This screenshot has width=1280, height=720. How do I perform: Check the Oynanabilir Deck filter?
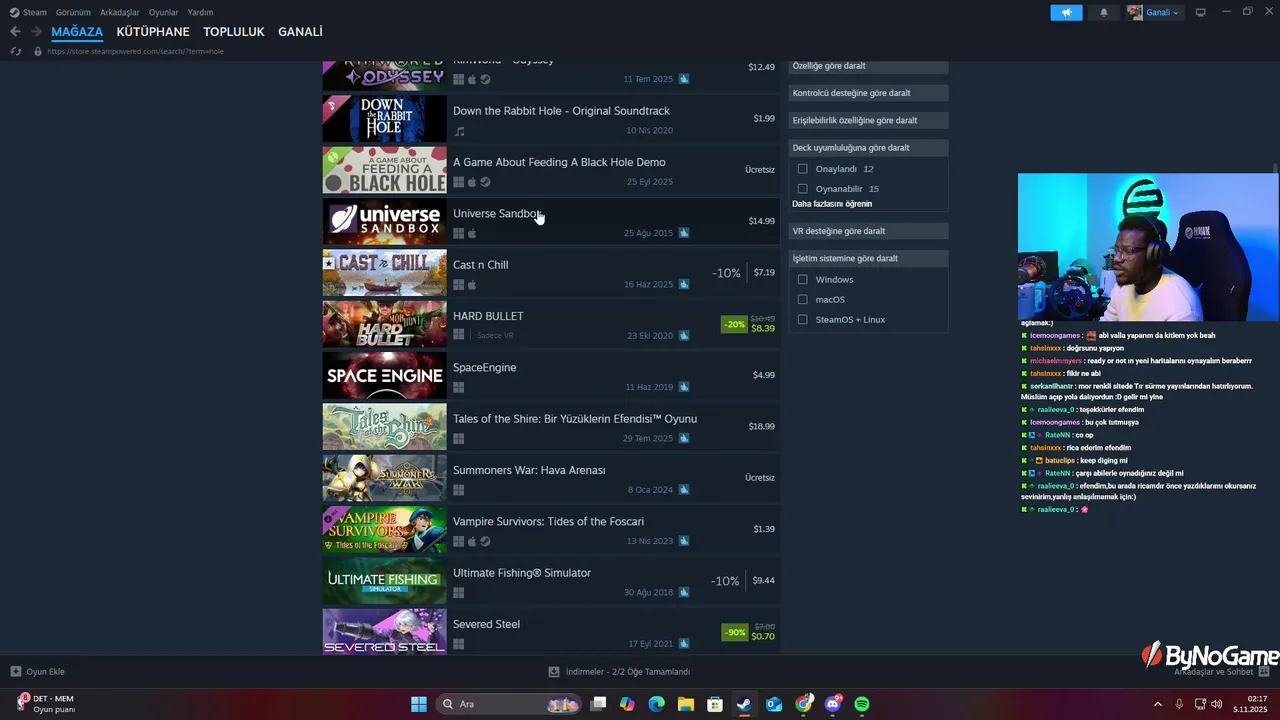click(x=802, y=189)
